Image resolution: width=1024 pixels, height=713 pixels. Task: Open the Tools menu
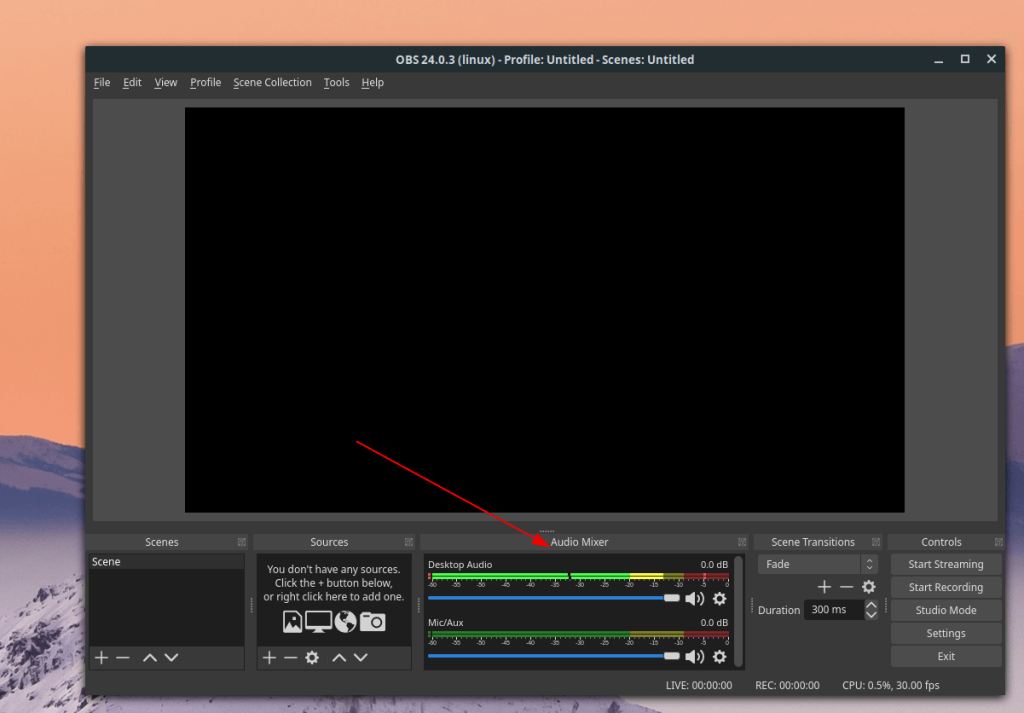point(336,82)
